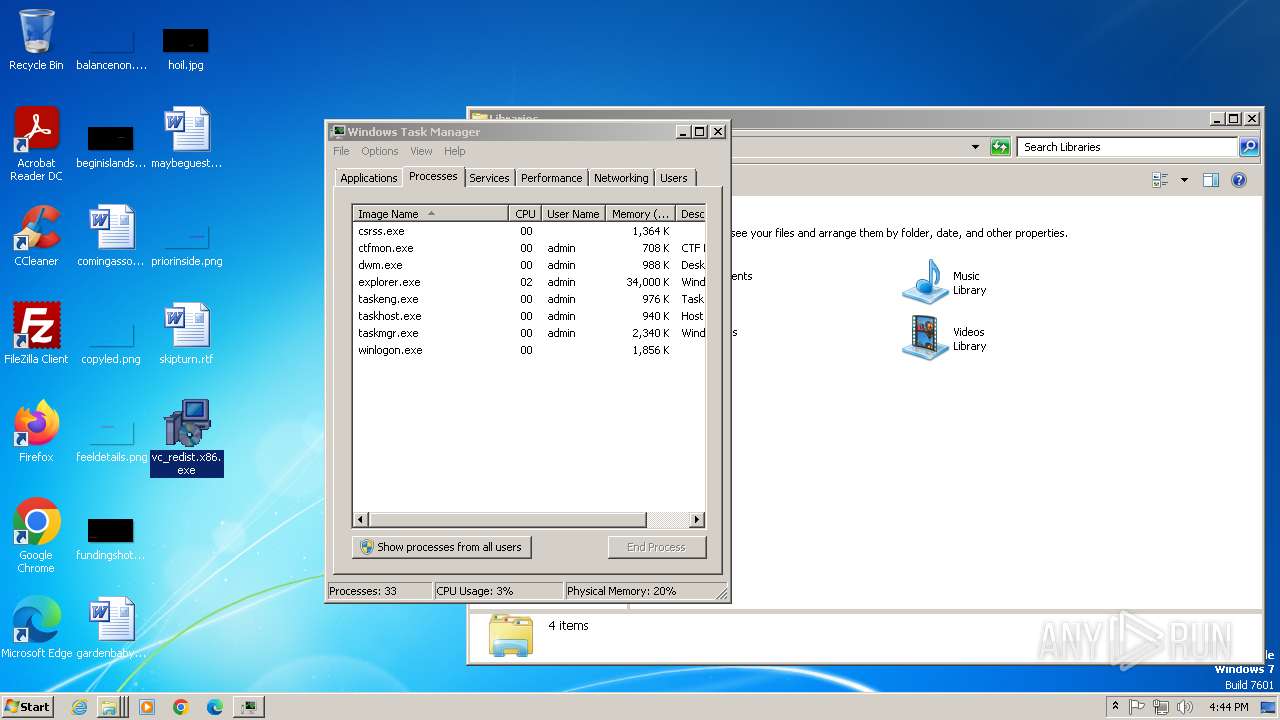Launch CCleaner from the desktop
Image resolution: width=1280 pixels, height=720 pixels.
coord(36,236)
